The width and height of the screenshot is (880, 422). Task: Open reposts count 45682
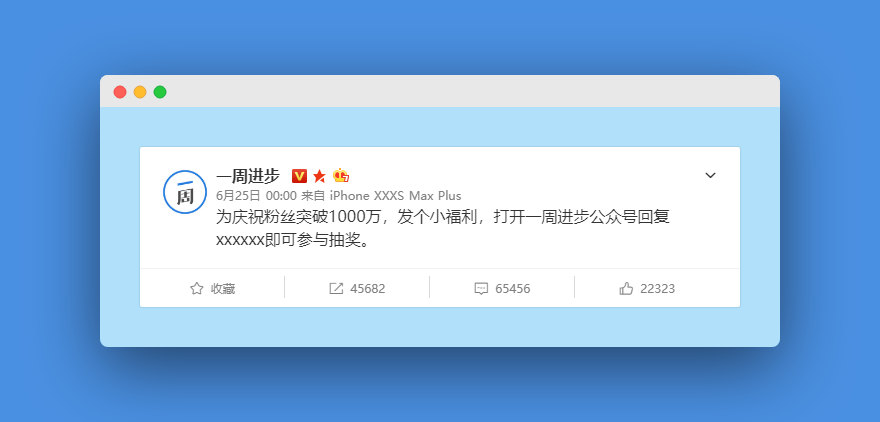pyautogui.click(x=368, y=289)
